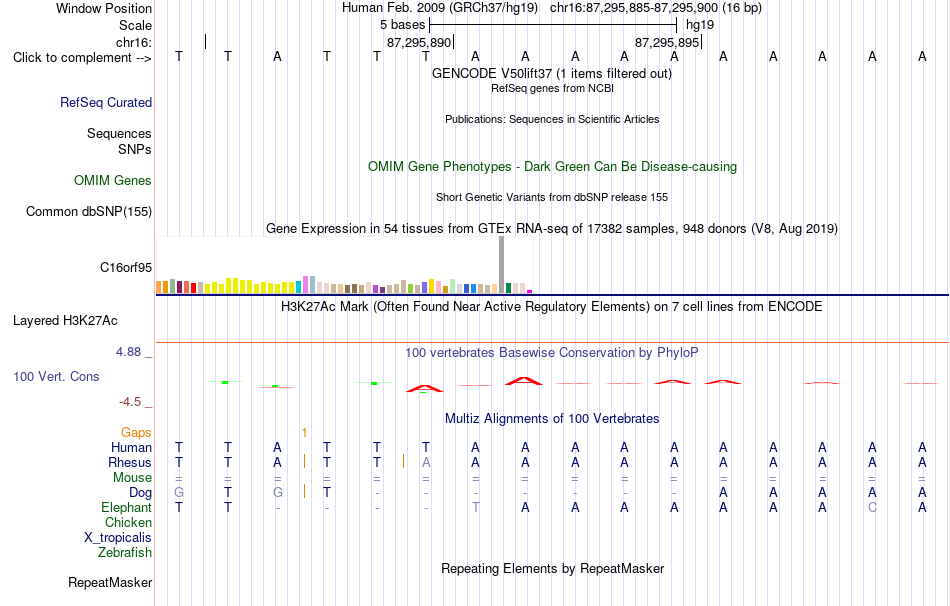This screenshot has width=950, height=606.
Task: Click the 'chr16:' label
Action: pyautogui.click(x=134, y=42)
